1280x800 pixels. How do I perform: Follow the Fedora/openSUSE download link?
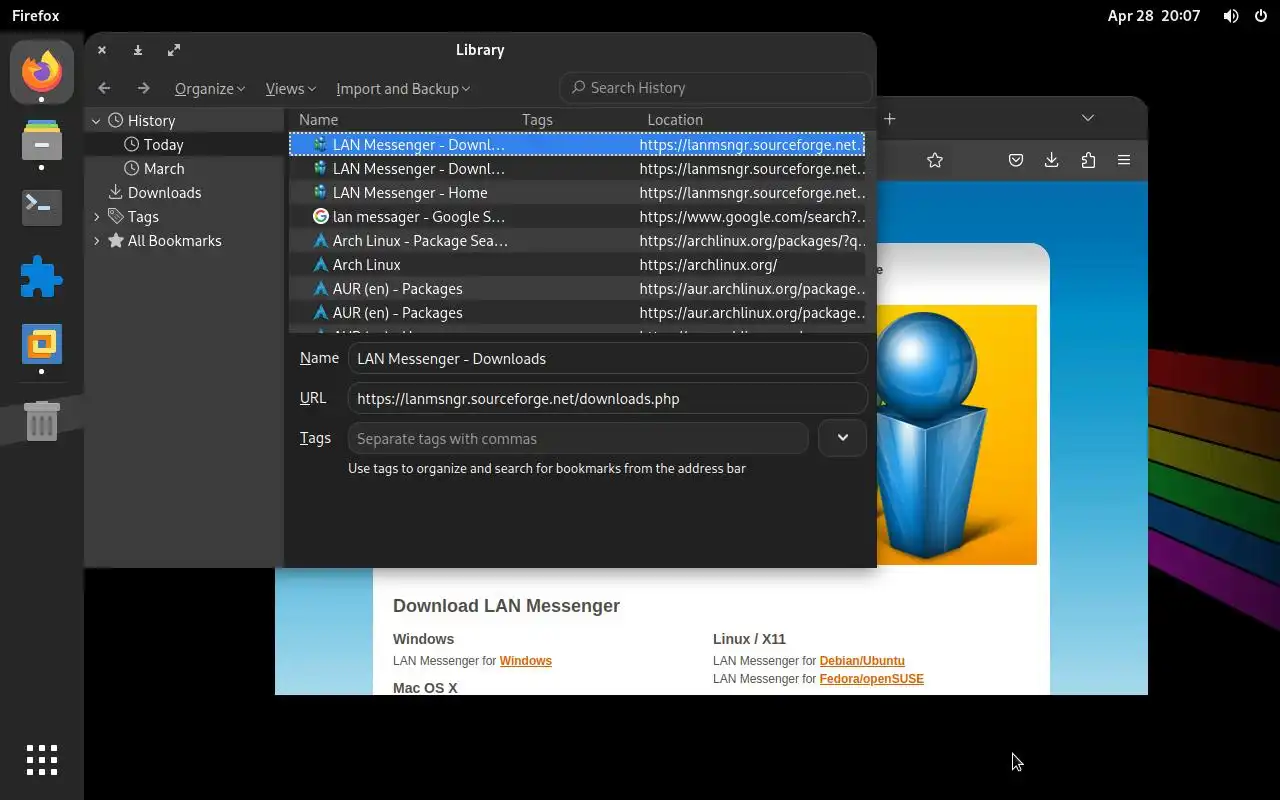click(872, 679)
